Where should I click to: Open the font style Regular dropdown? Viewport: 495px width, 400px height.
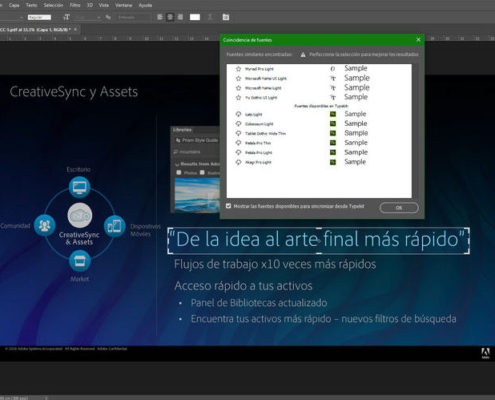(x=39, y=17)
